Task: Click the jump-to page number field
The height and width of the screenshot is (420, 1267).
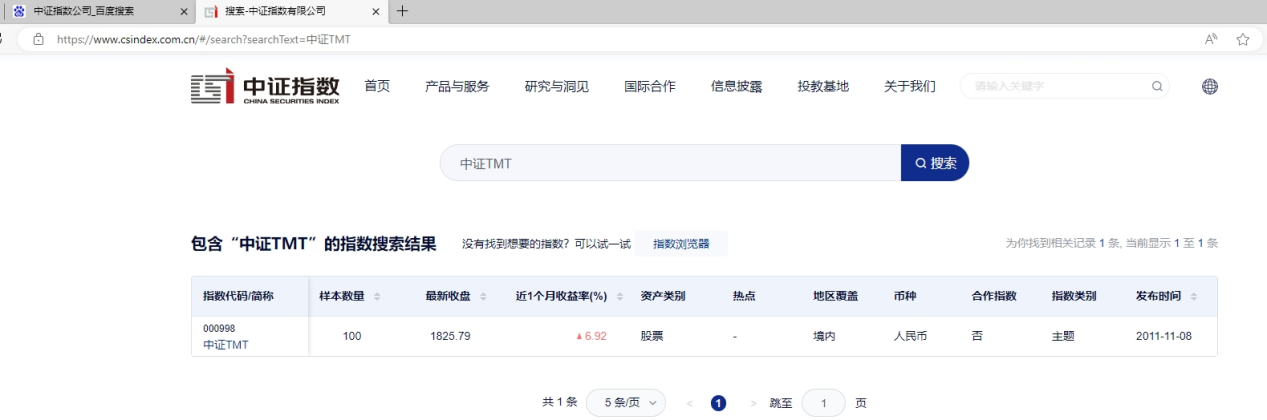Action: pos(823,403)
